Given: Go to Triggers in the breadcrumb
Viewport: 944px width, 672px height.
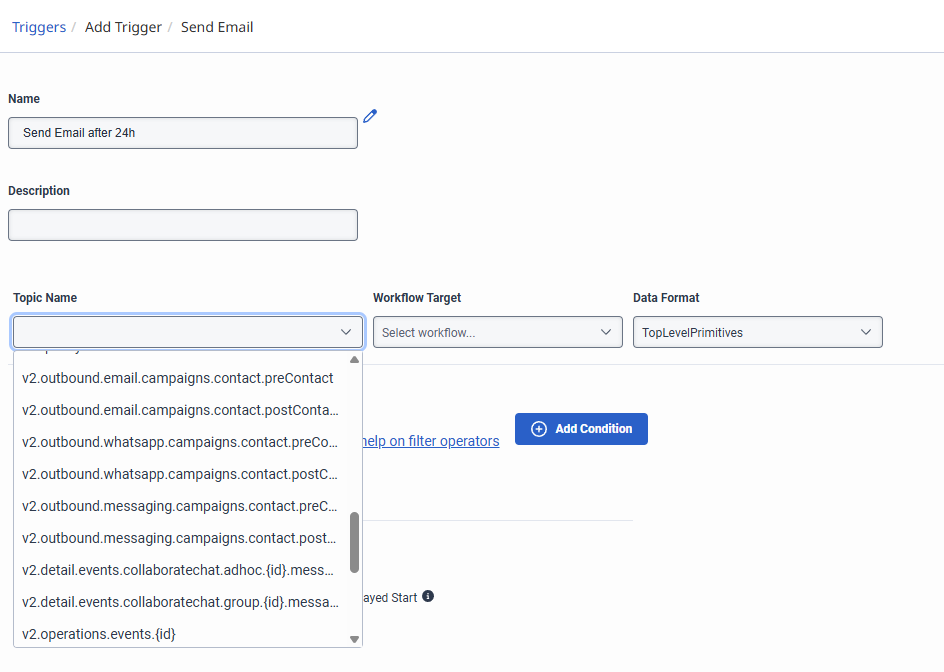Looking at the screenshot, I should 37,27.
